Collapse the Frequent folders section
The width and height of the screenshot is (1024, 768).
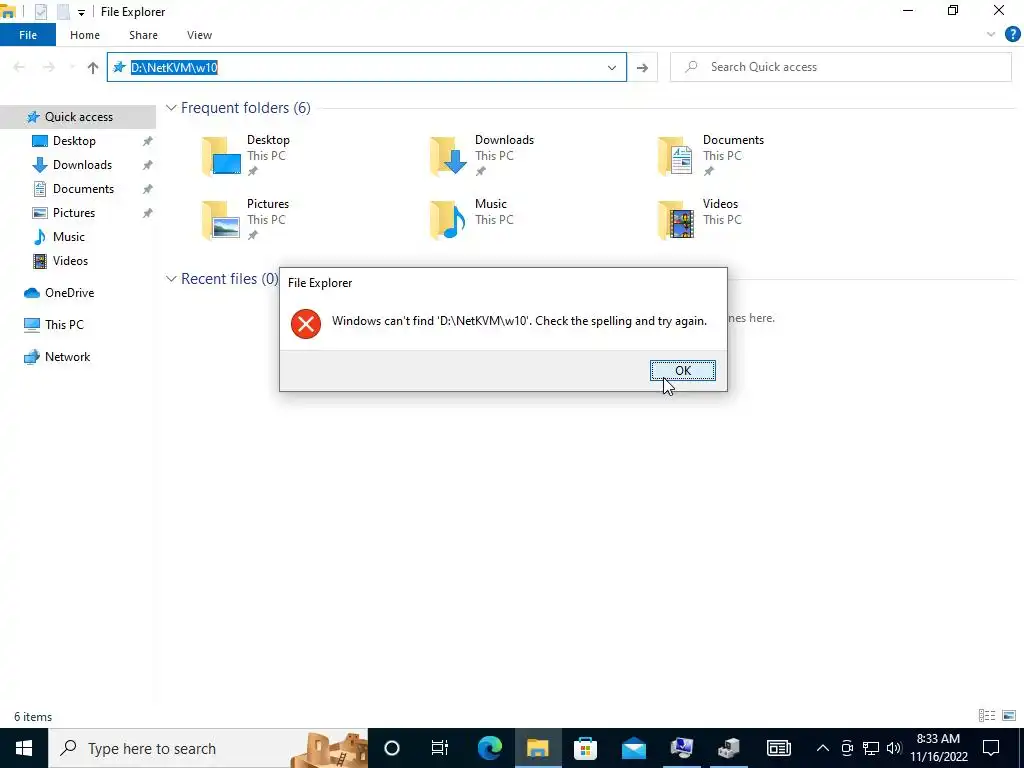click(x=171, y=108)
